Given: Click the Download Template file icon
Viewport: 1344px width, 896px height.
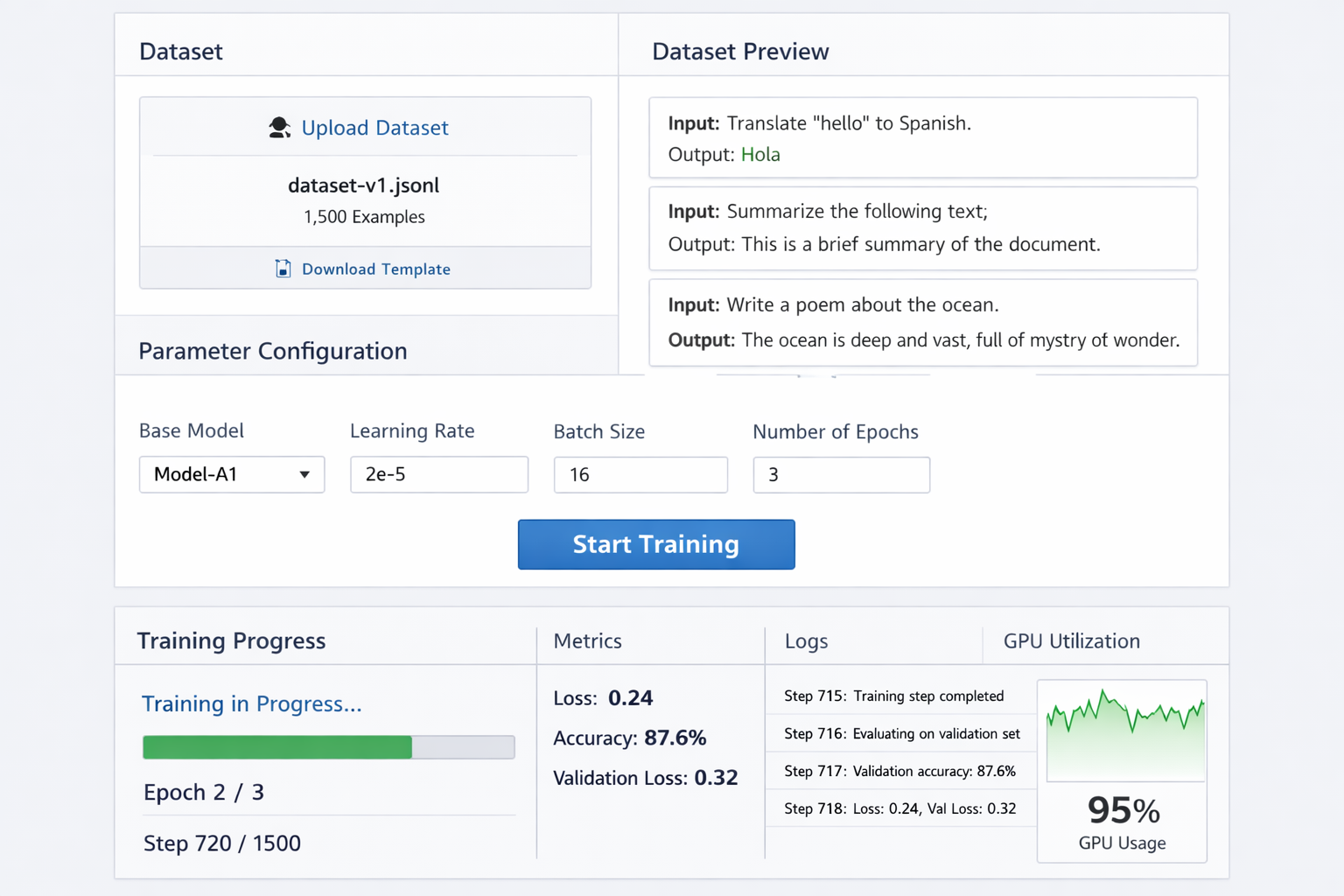Looking at the screenshot, I should (x=283, y=269).
